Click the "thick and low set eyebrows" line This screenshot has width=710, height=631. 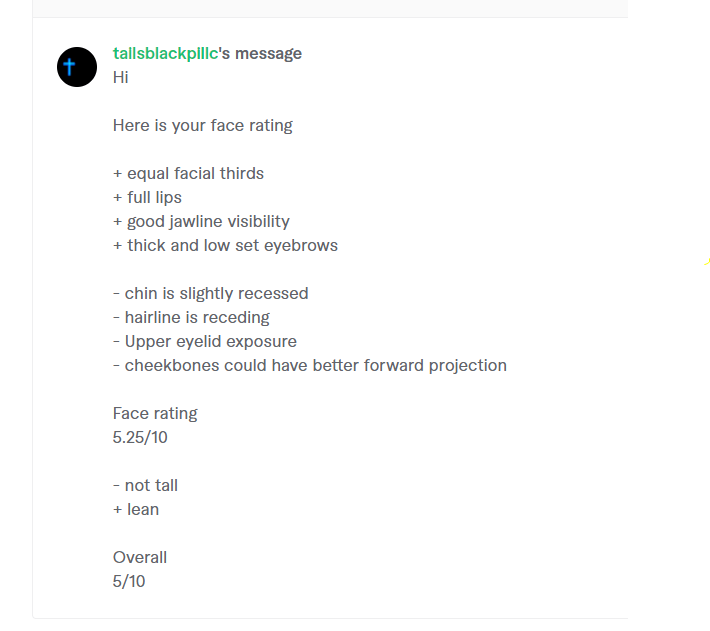pyautogui.click(x=225, y=245)
